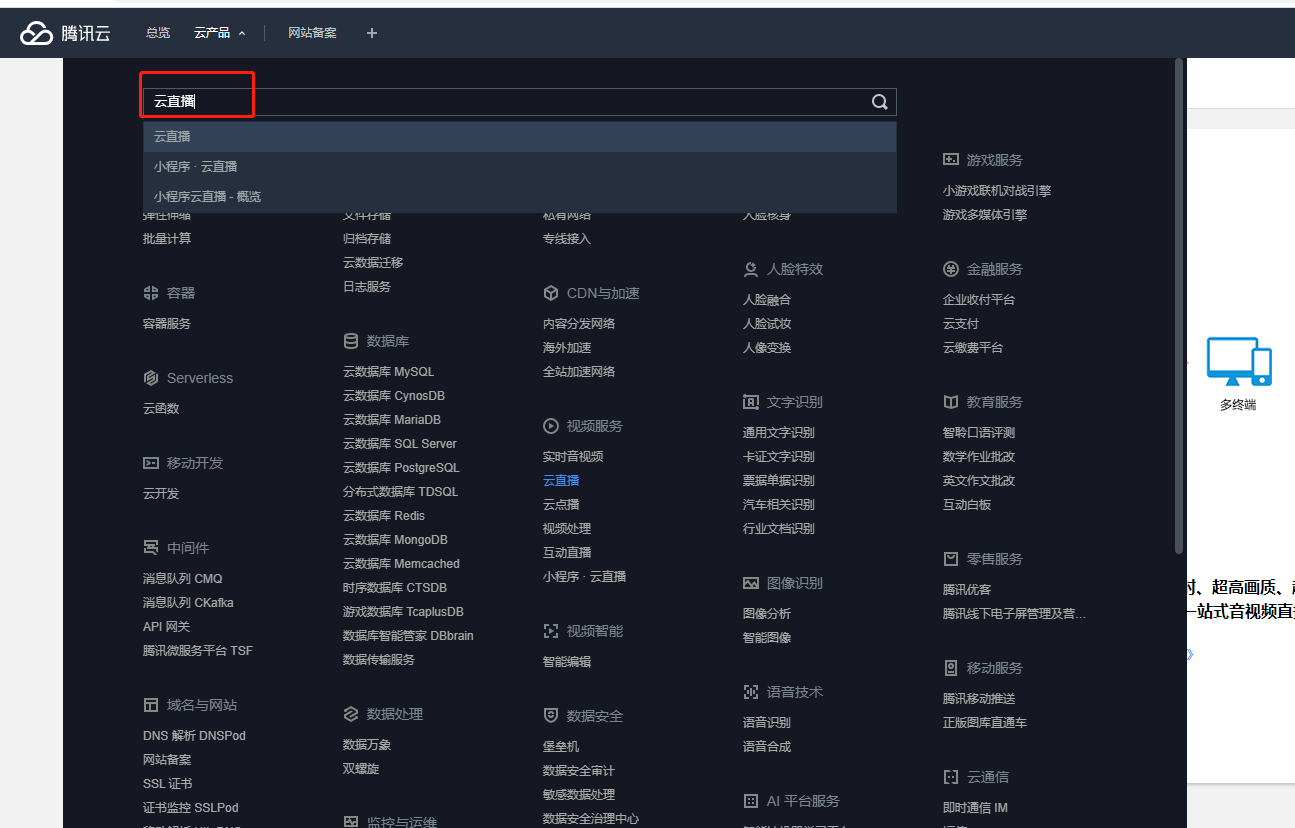
Task: Open 数据万象 link
Action: tap(367, 745)
